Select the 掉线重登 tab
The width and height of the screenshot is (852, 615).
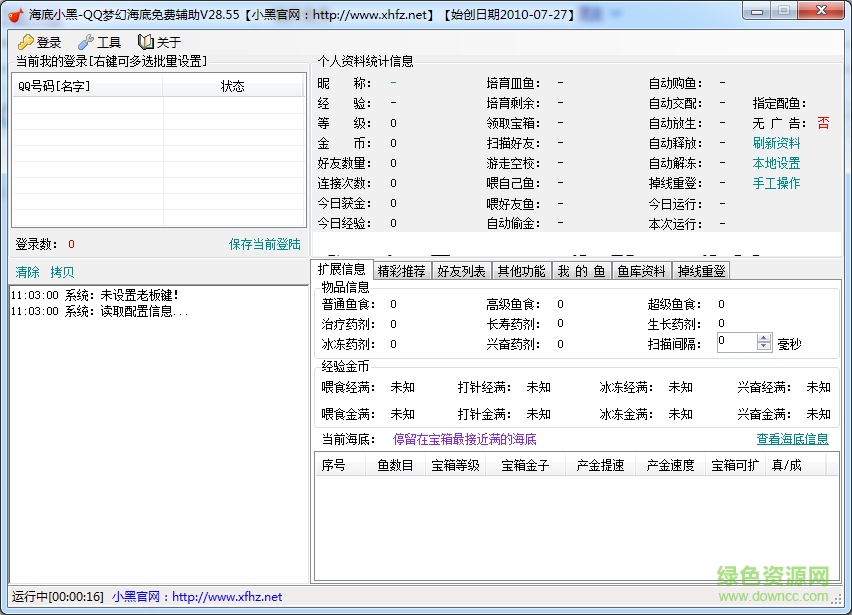point(699,269)
